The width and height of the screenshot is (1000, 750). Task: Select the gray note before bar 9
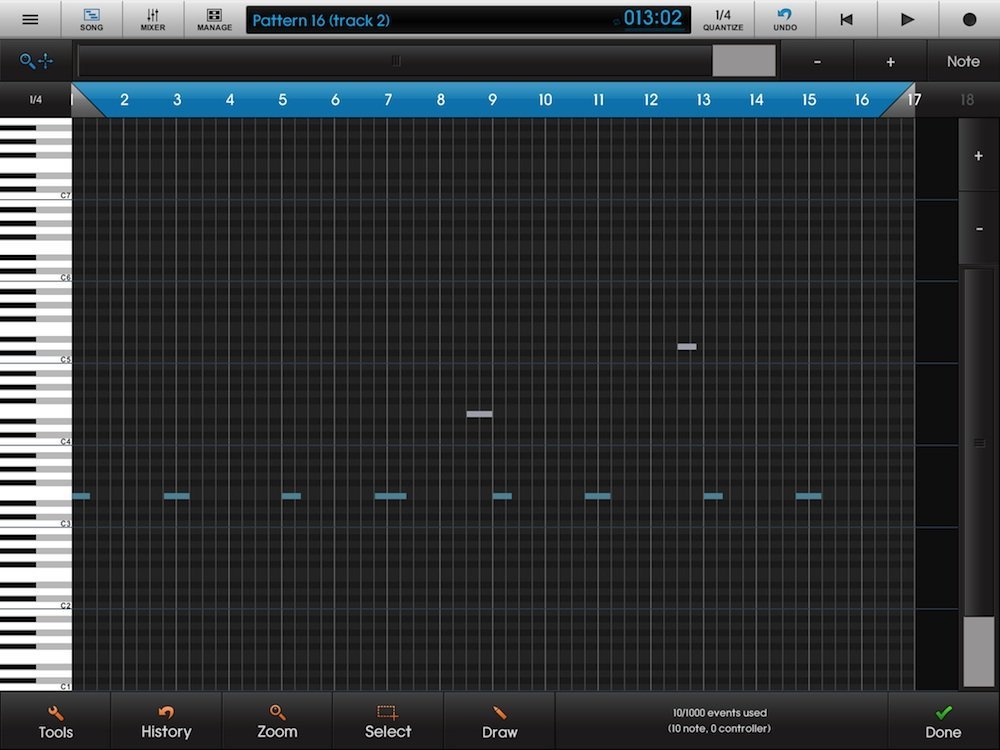[x=479, y=414]
